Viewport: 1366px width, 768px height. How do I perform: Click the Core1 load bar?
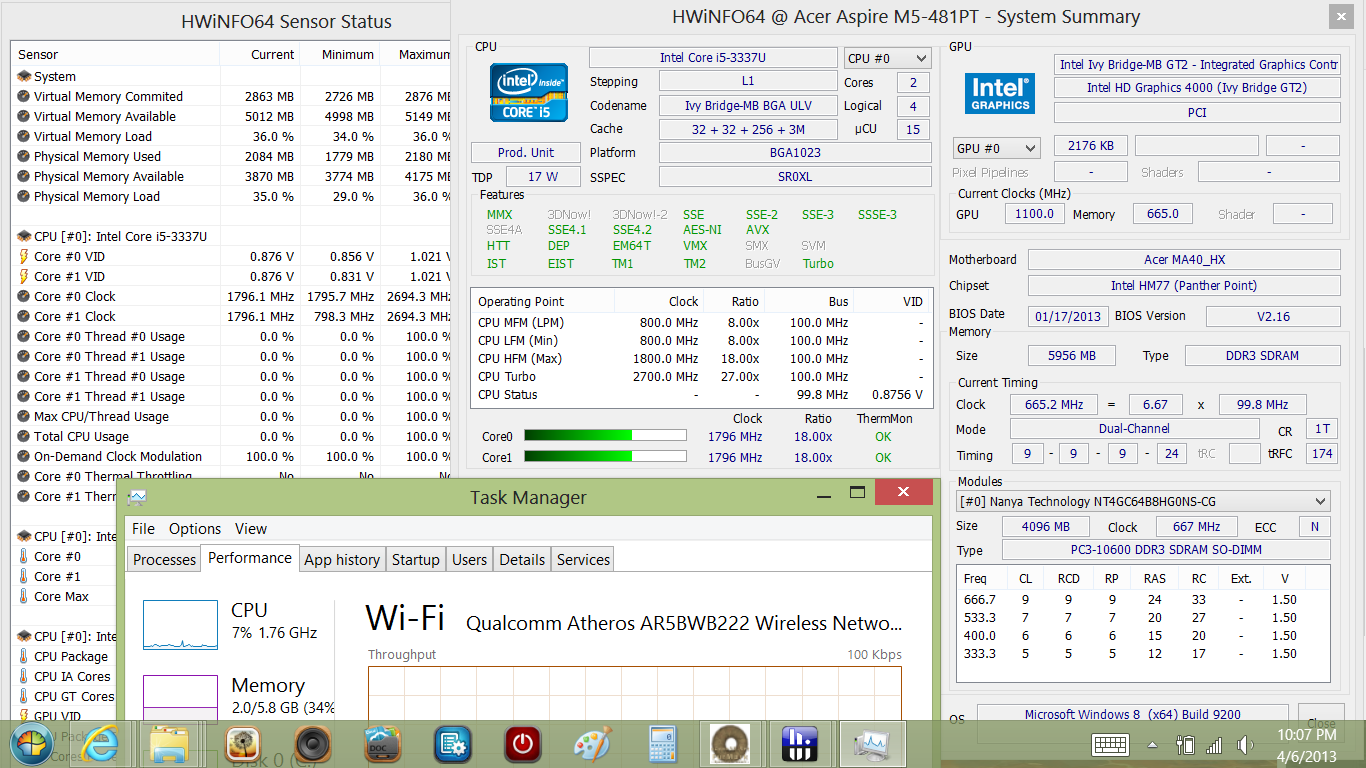pyautogui.click(x=605, y=456)
